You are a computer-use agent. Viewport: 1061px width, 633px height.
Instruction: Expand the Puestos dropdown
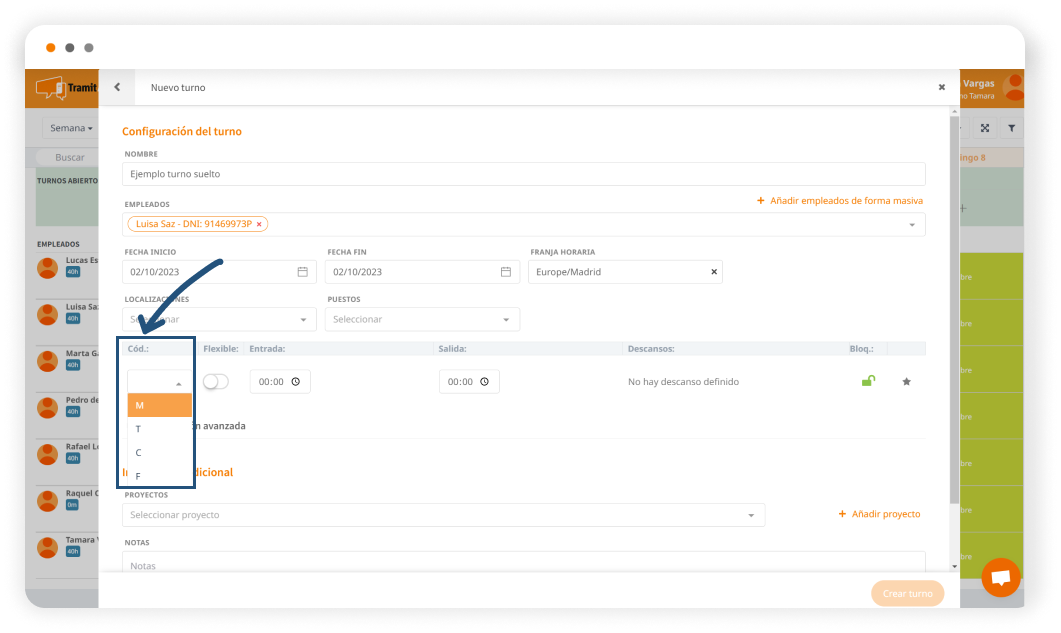pos(422,320)
